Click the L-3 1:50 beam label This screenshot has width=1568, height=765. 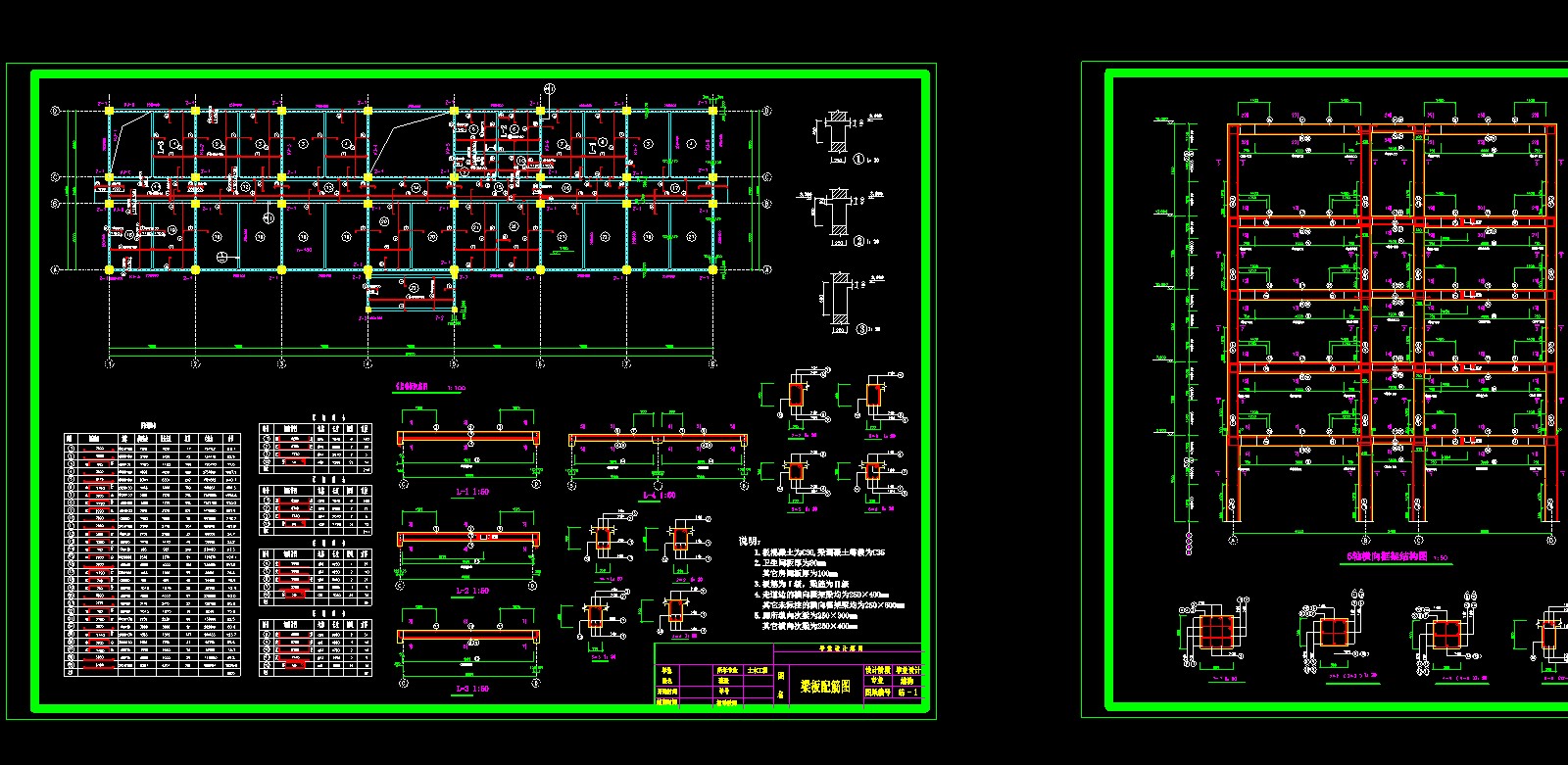click(470, 689)
